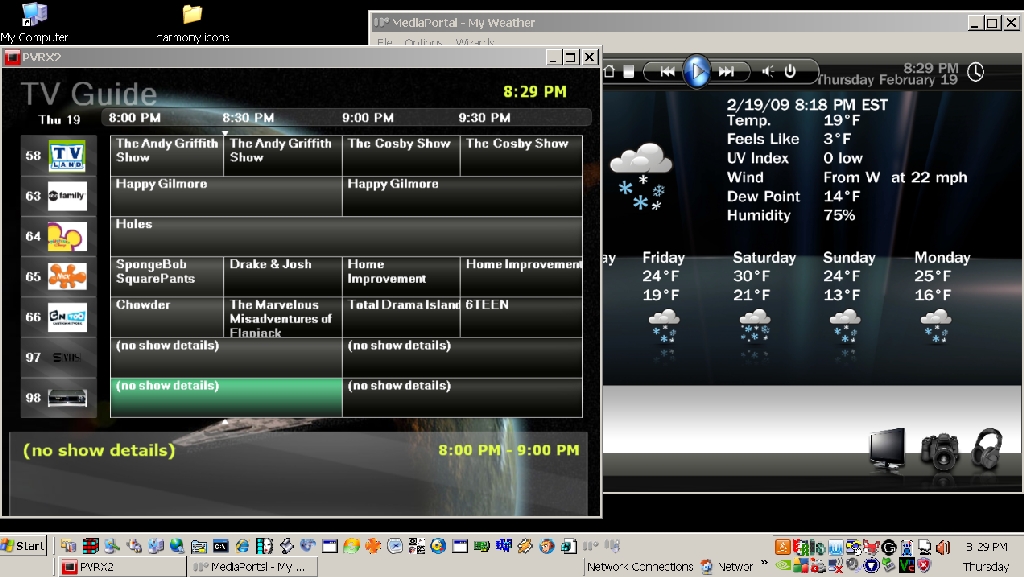Select The Andy Griffith Show at 8:00 PM
The width and height of the screenshot is (1024, 577).
(x=167, y=156)
